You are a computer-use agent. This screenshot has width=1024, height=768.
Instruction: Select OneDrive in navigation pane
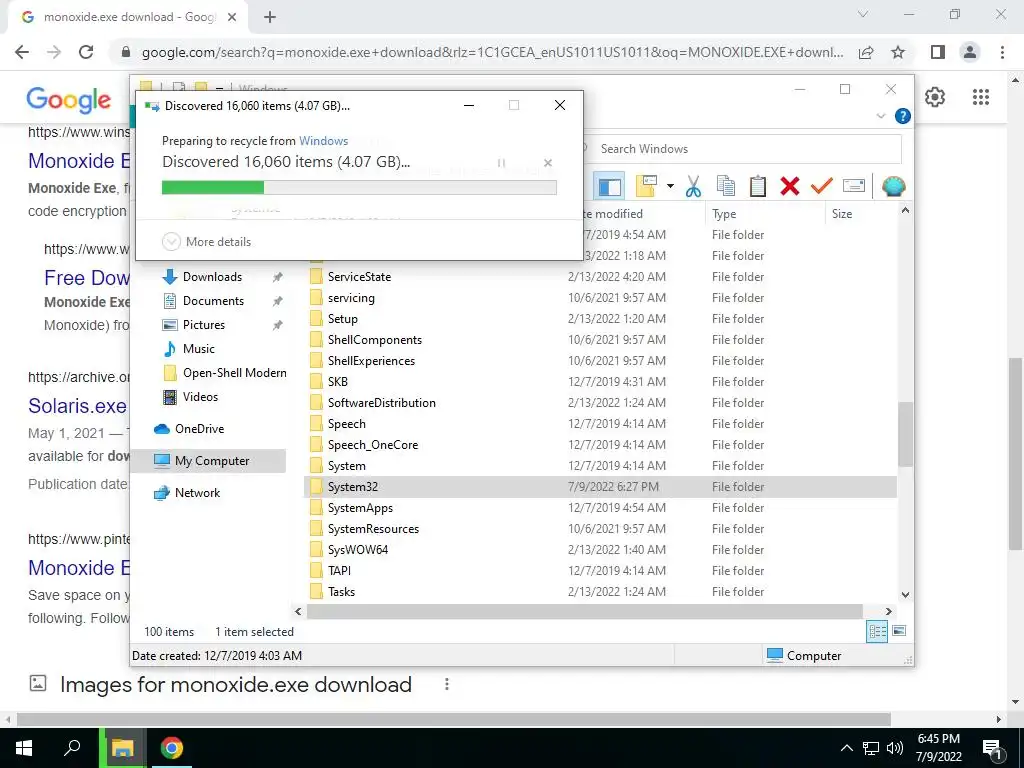pos(199,429)
